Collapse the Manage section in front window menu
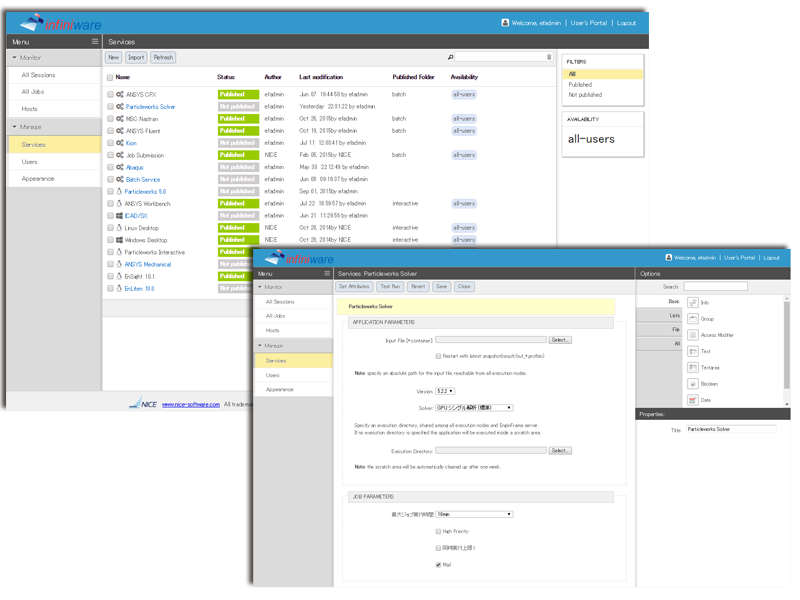The height and width of the screenshot is (600, 800). (x=260, y=345)
